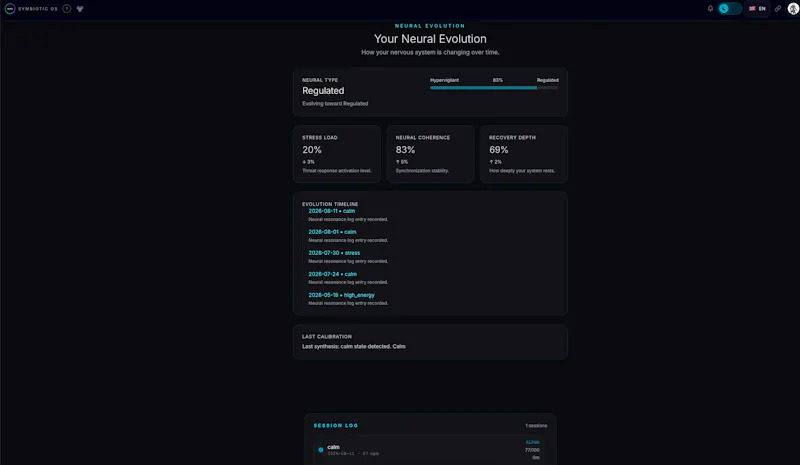Open notifications bell icon
Screen dimensions: 800x465
[x=710, y=9]
